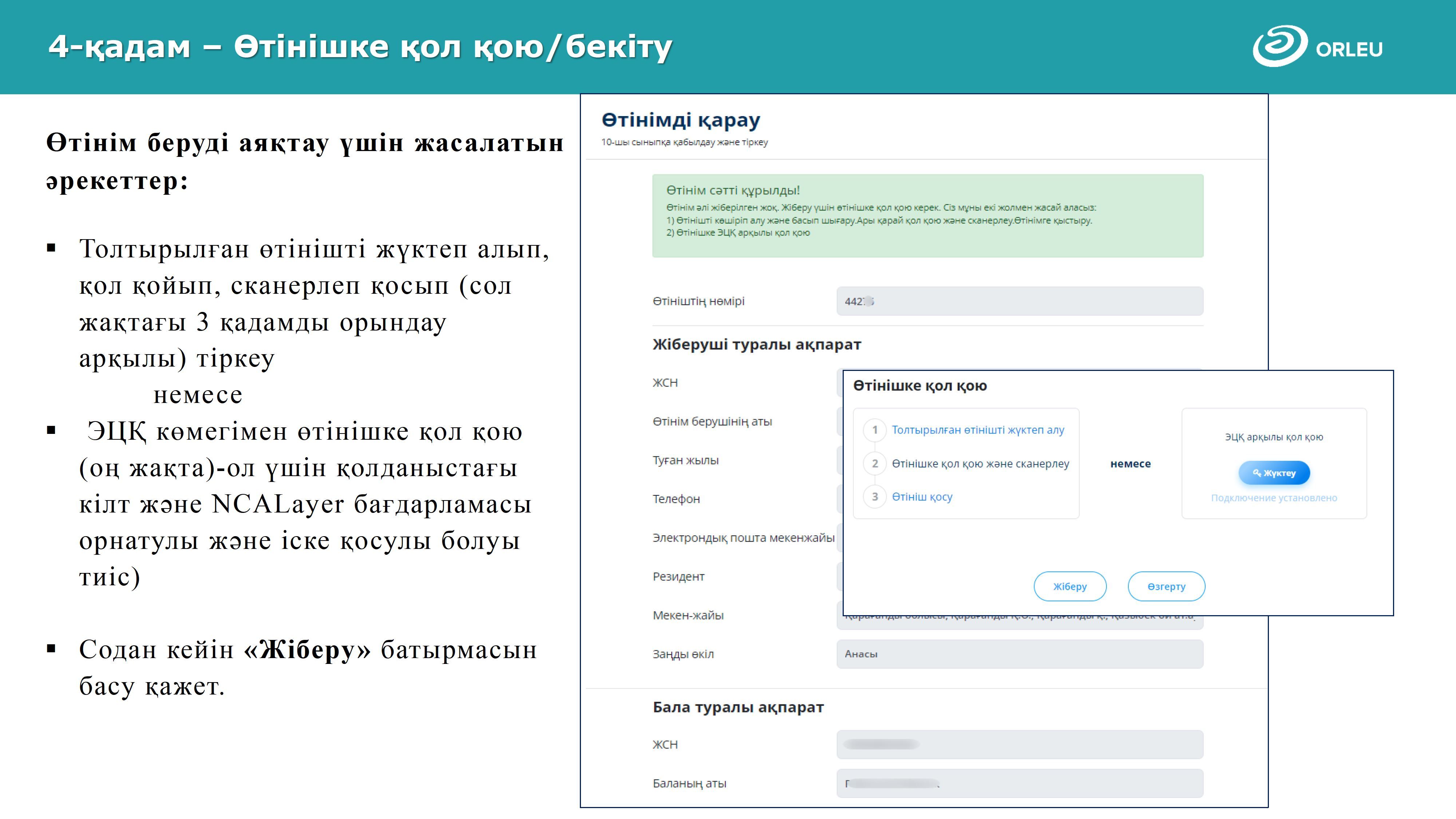Open the Өтініш қосу link
Screen dimensions: 1456x819
[x=922, y=497]
